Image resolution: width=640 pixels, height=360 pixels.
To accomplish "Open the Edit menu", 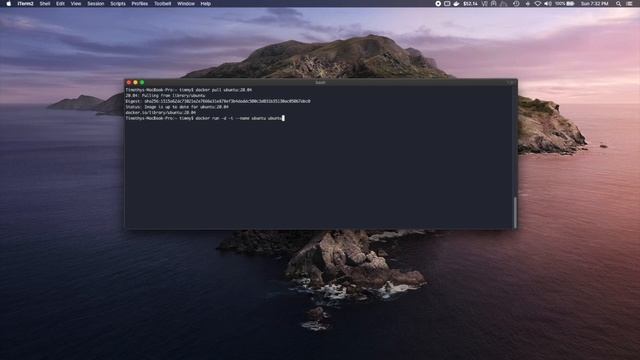I will pyautogui.click(x=60, y=4).
